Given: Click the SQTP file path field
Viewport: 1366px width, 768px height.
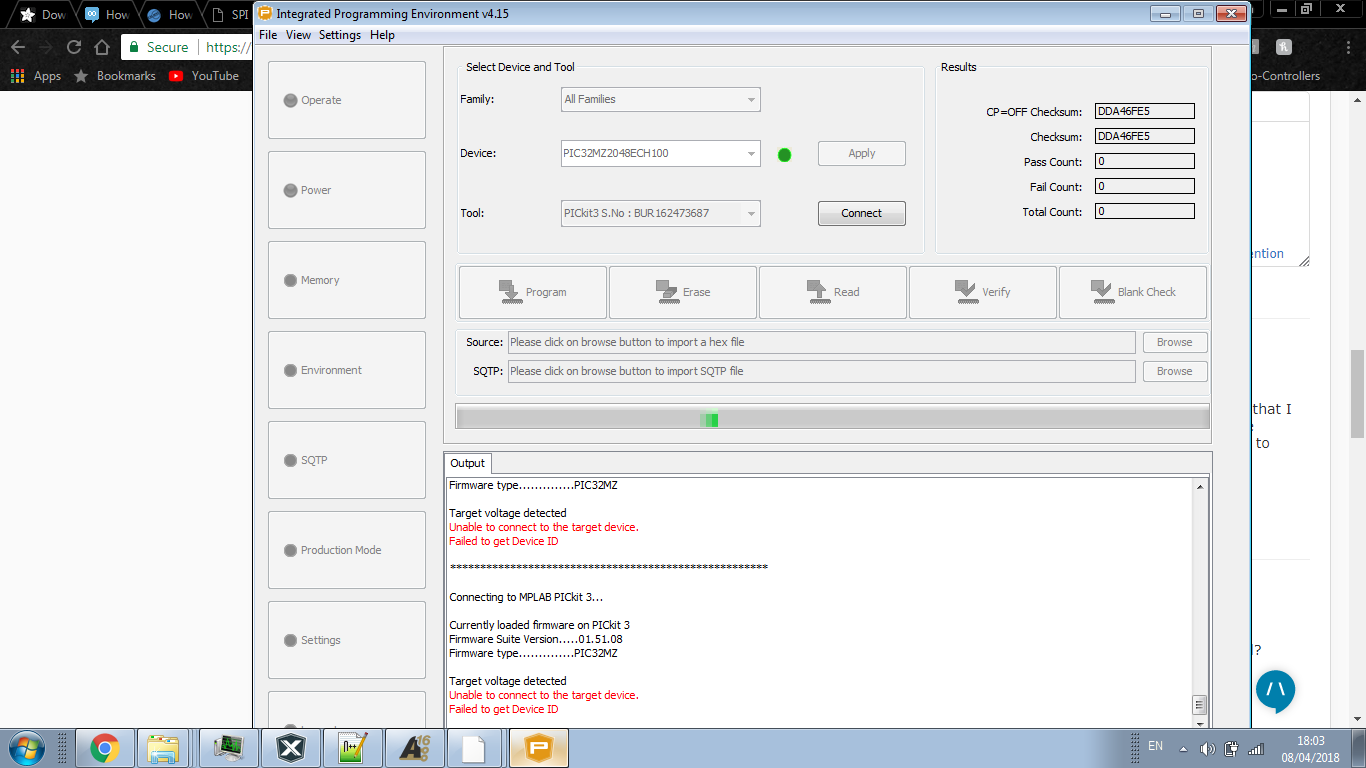Looking at the screenshot, I should tap(820, 371).
